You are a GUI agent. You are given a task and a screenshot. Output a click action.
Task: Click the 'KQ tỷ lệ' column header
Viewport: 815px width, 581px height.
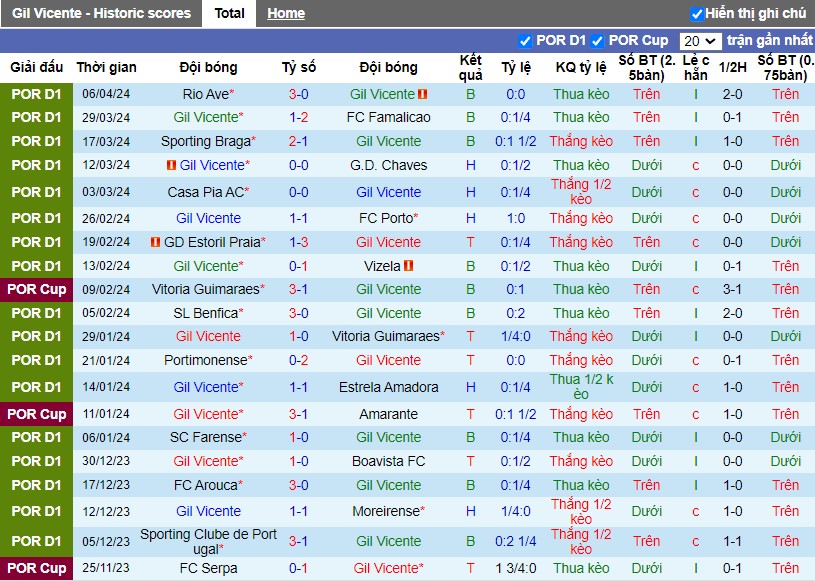581,68
